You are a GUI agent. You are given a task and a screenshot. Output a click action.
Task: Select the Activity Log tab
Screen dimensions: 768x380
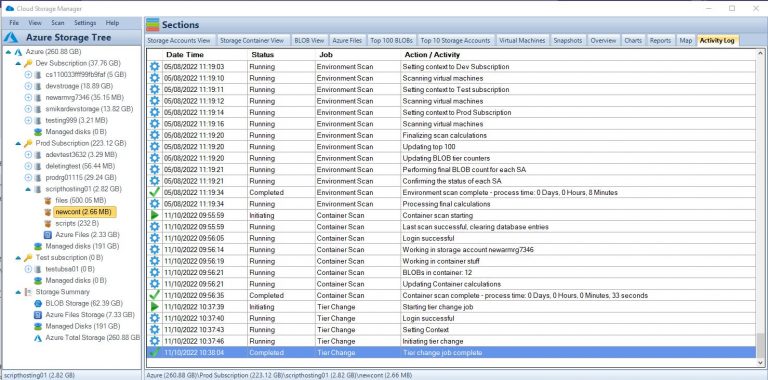point(717,41)
